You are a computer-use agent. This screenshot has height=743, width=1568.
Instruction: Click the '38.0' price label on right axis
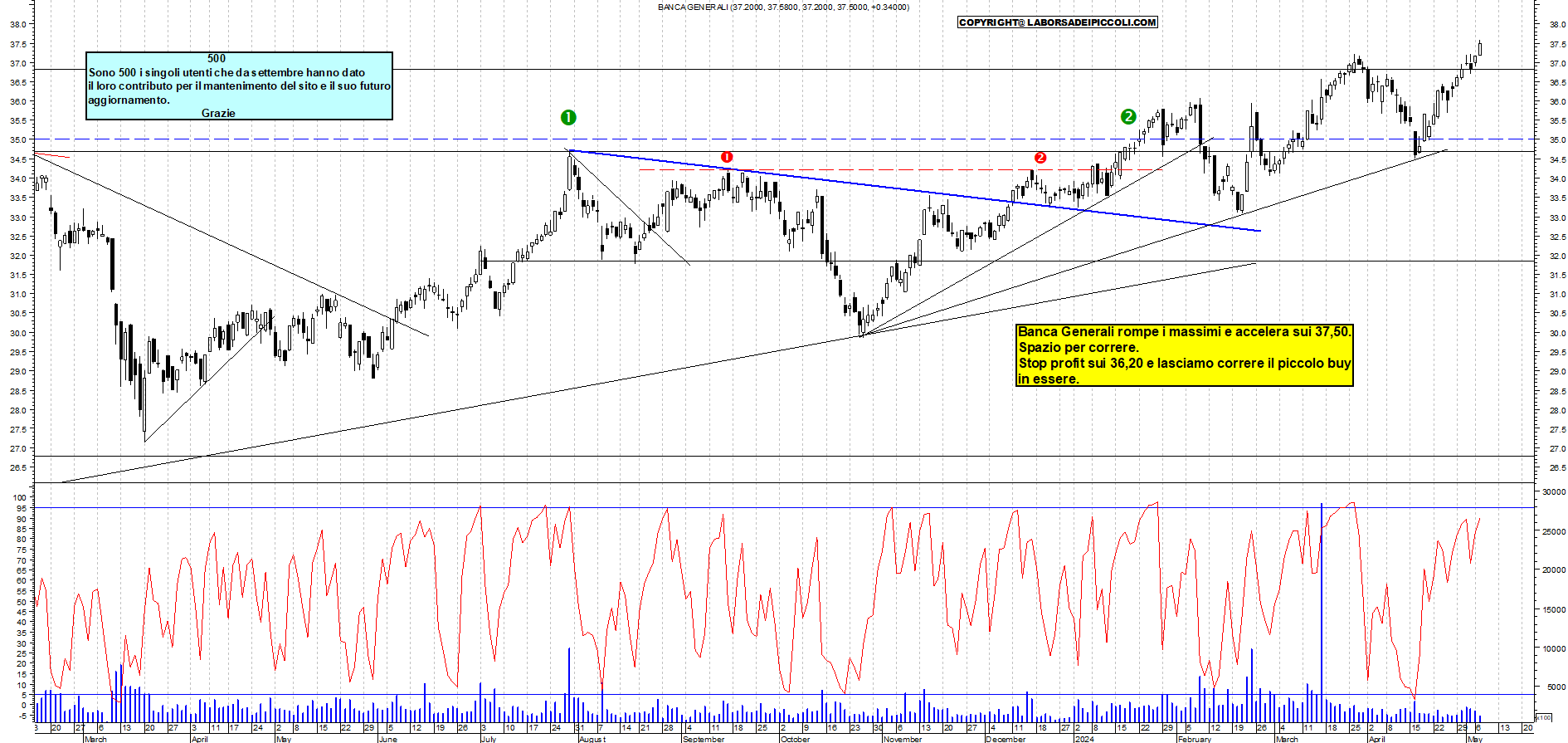coord(1556,25)
